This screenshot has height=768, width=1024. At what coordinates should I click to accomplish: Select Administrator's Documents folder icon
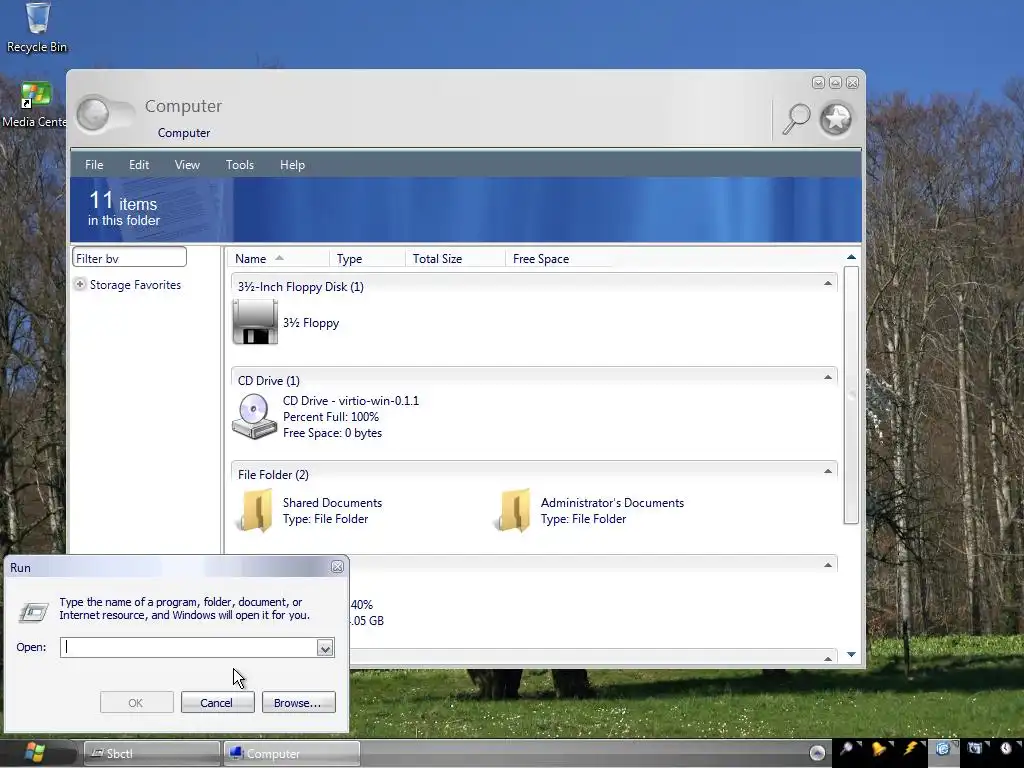coord(514,510)
